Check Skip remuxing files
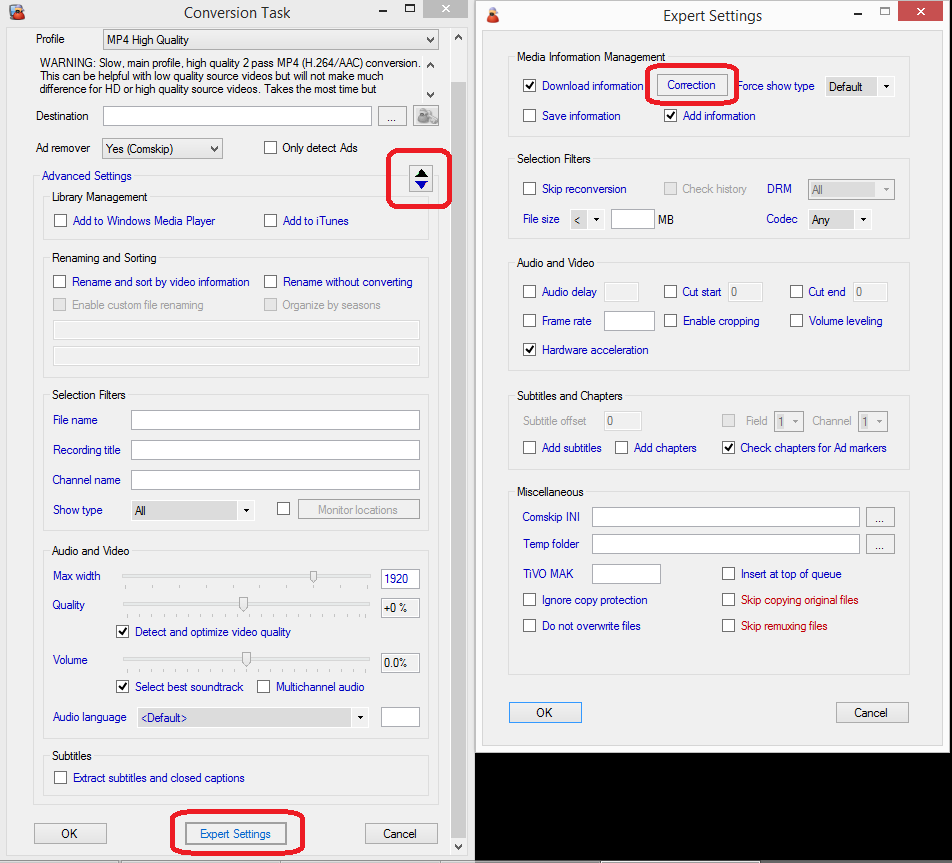 (729, 626)
